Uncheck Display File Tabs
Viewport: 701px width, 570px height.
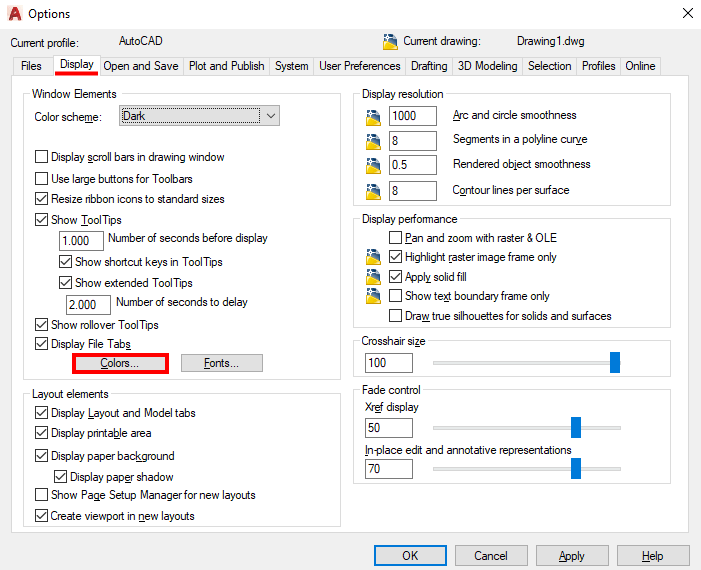(42, 344)
